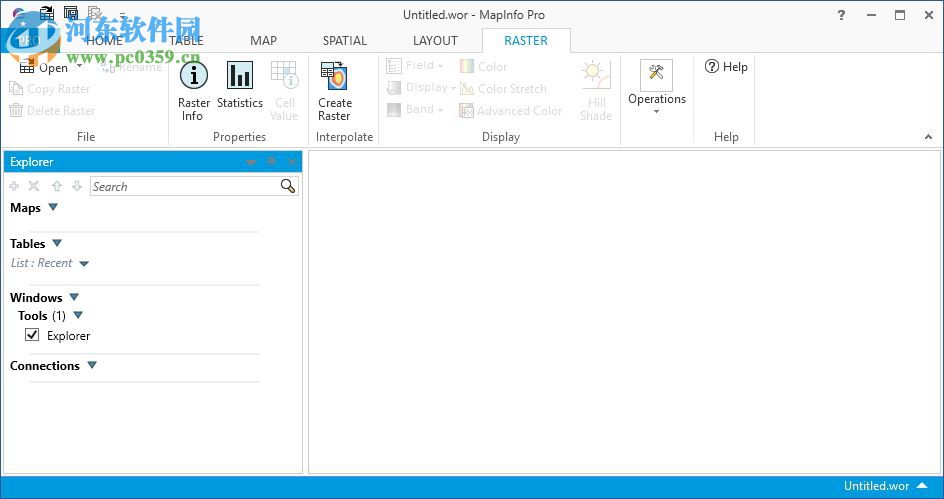The height and width of the screenshot is (499, 944).
Task: Expand the Operations dropdown arrow
Action: click(x=656, y=111)
